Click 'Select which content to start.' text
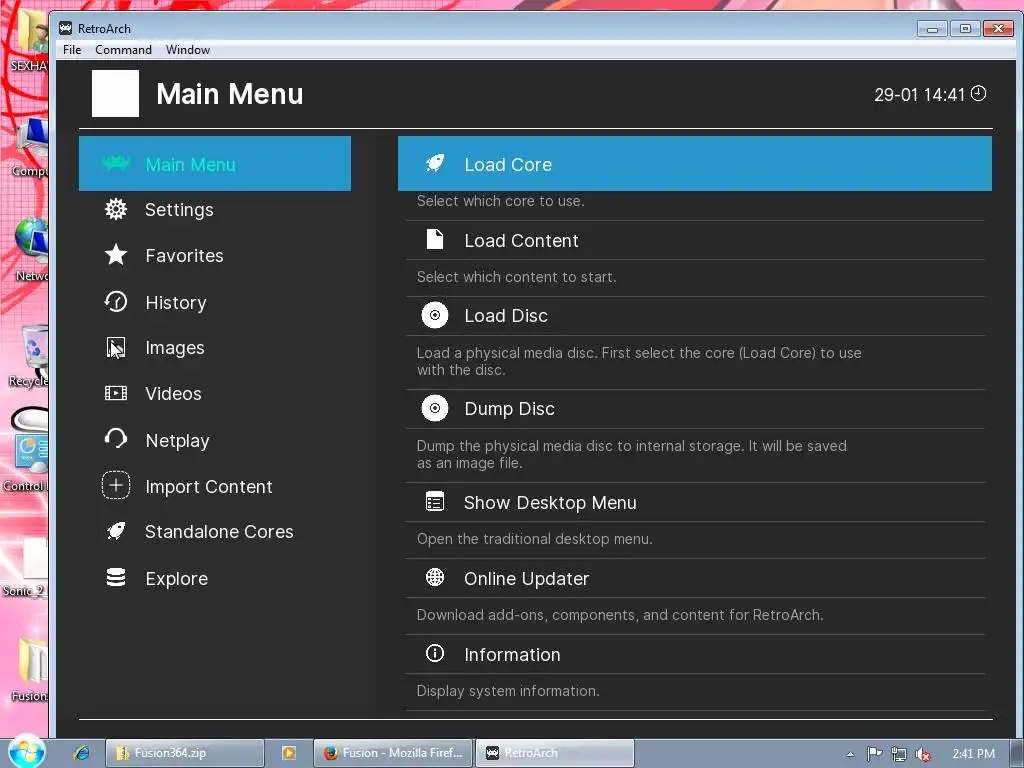The height and width of the screenshot is (768, 1024). [516, 277]
